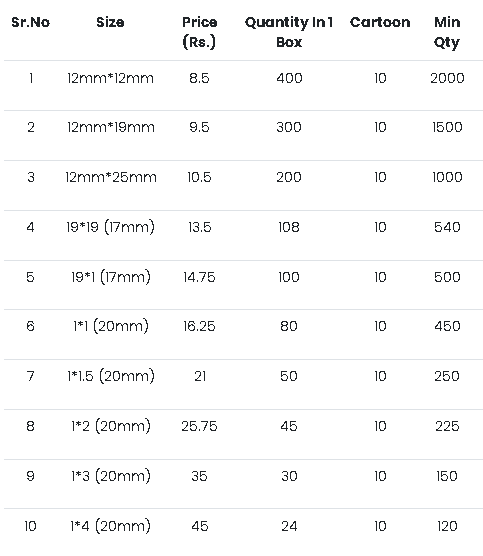This screenshot has height=556, width=483.
Task: Select the price value 25.75
Action: (199, 427)
